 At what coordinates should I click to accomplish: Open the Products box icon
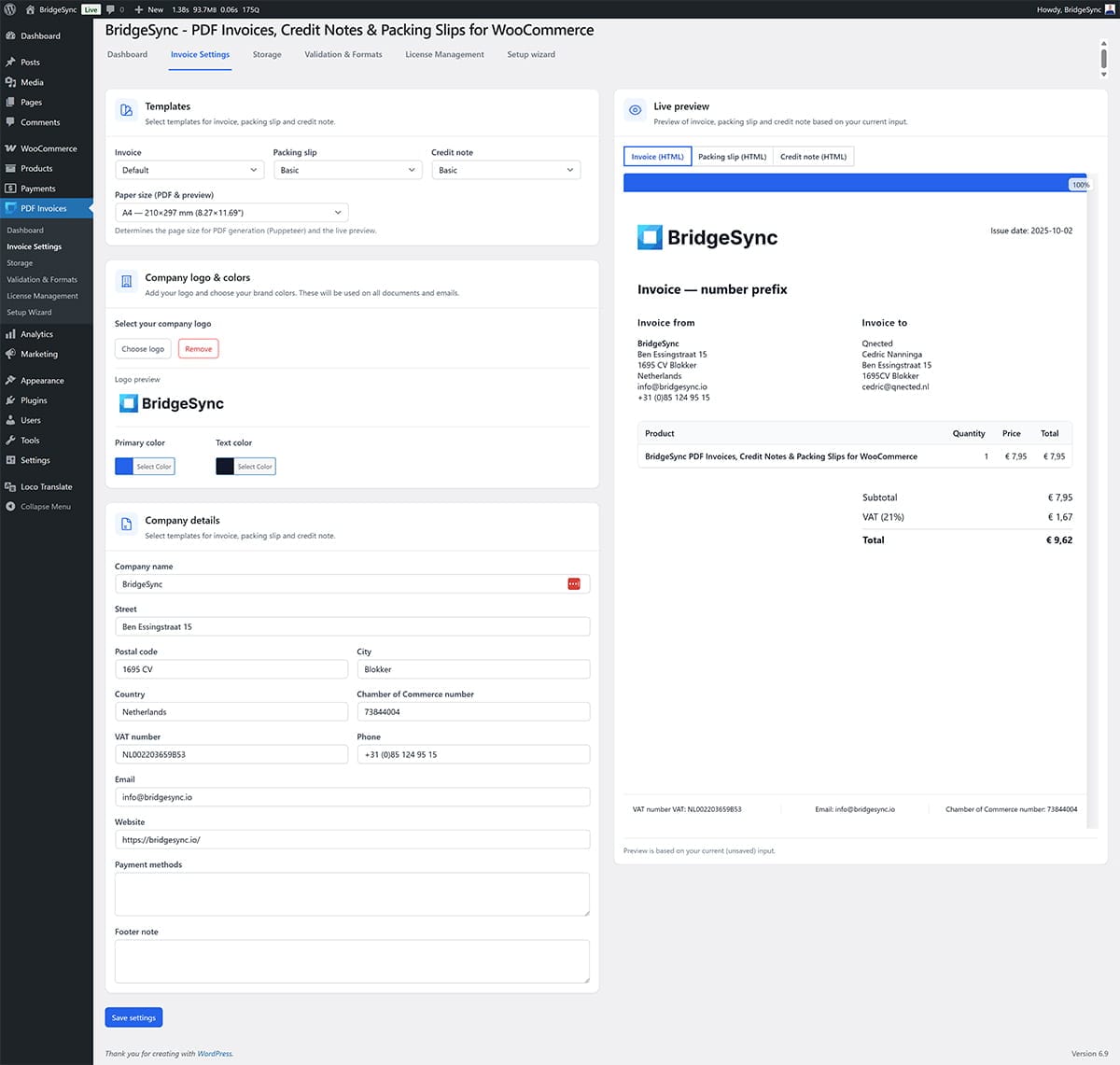click(x=10, y=168)
